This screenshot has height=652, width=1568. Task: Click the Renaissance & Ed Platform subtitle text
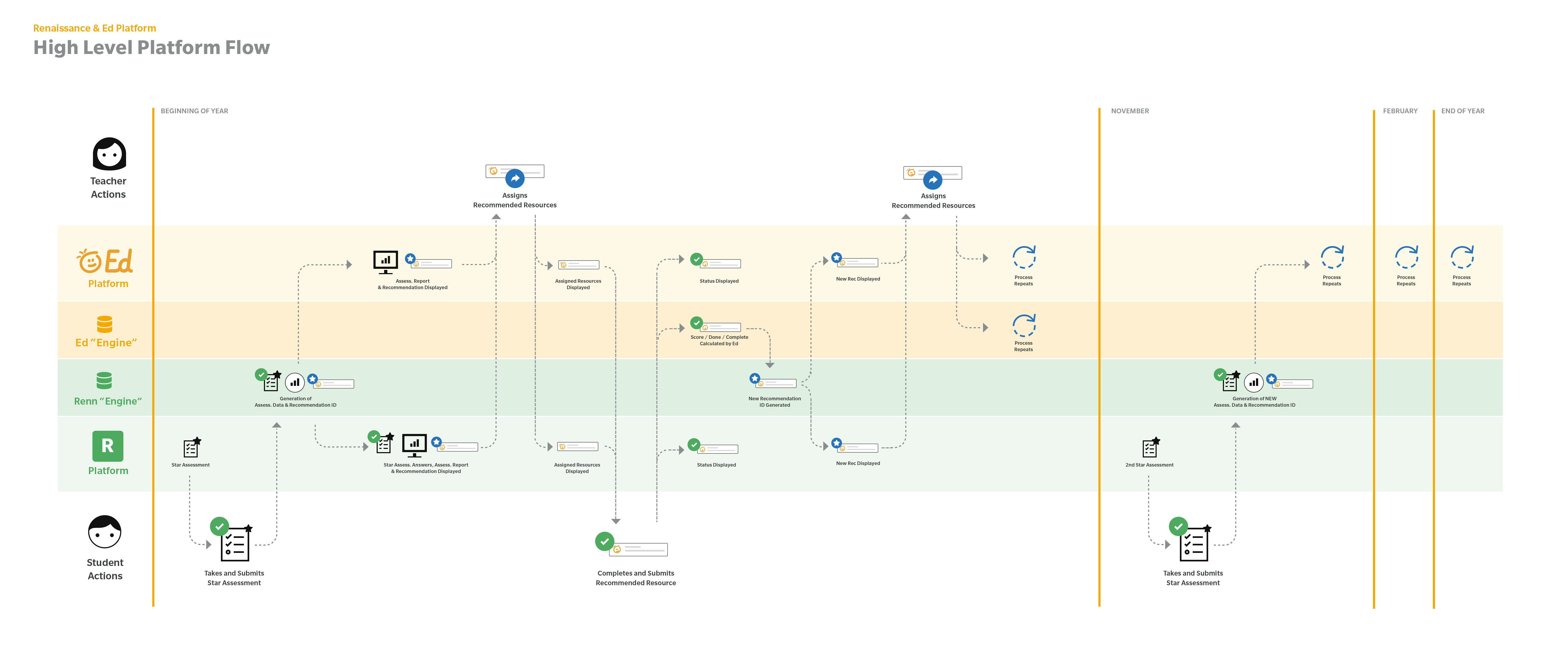(94, 28)
